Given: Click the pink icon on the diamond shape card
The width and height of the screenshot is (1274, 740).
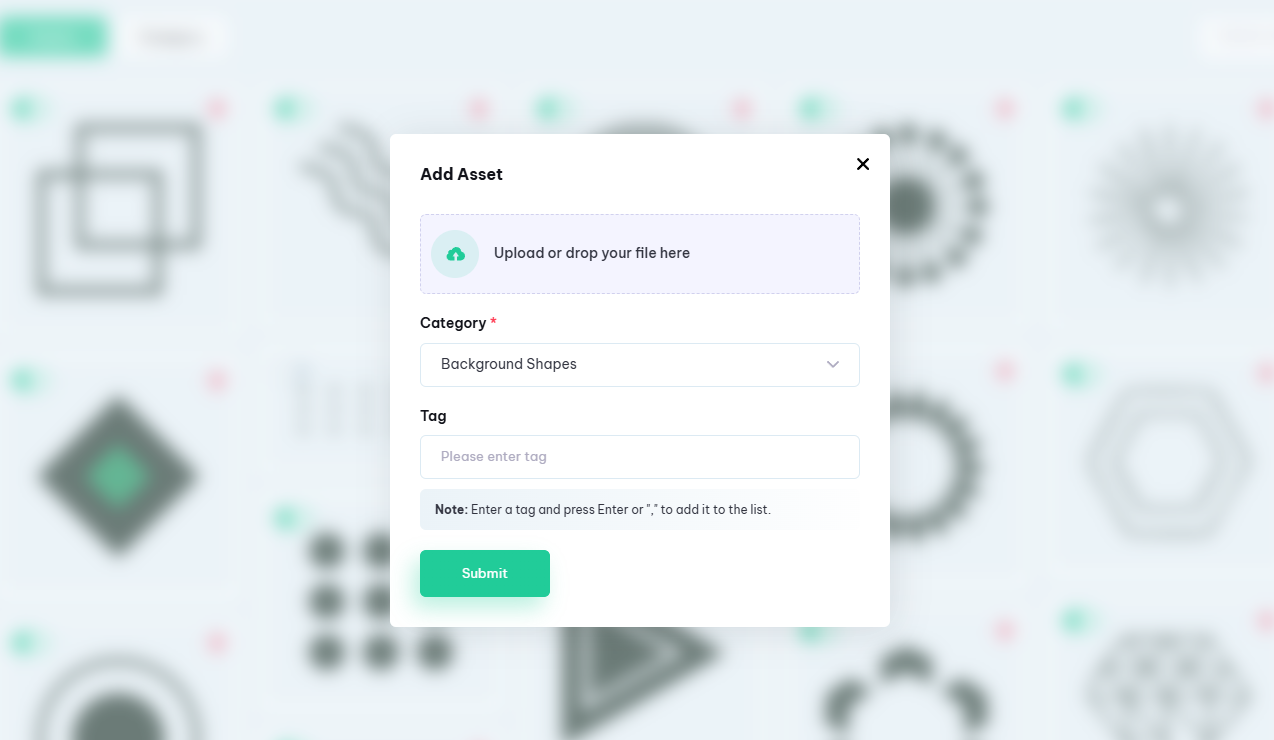Looking at the screenshot, I should click(x=216, y=380).
